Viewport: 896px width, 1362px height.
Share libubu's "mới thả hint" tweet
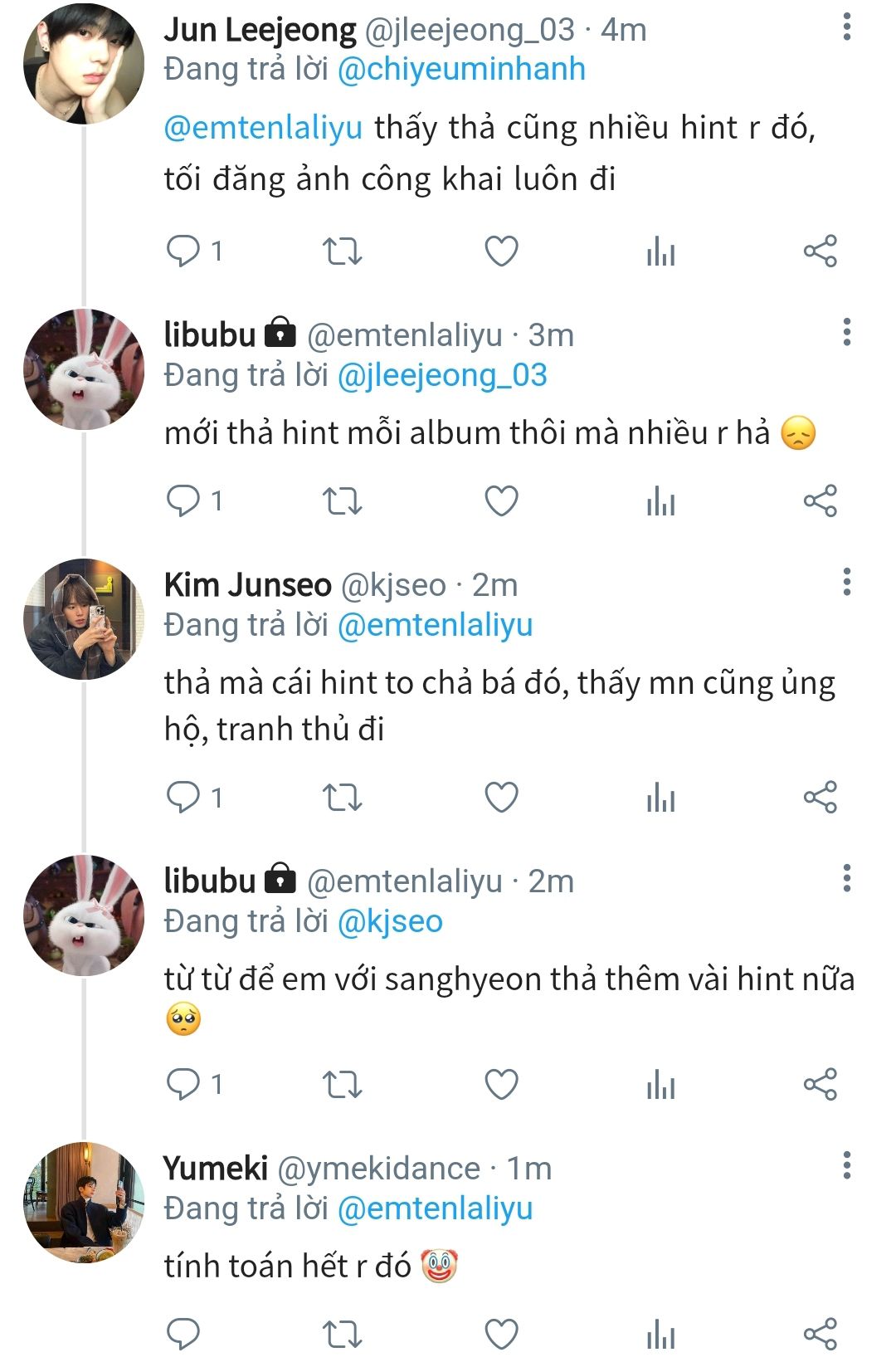(820, 501)
